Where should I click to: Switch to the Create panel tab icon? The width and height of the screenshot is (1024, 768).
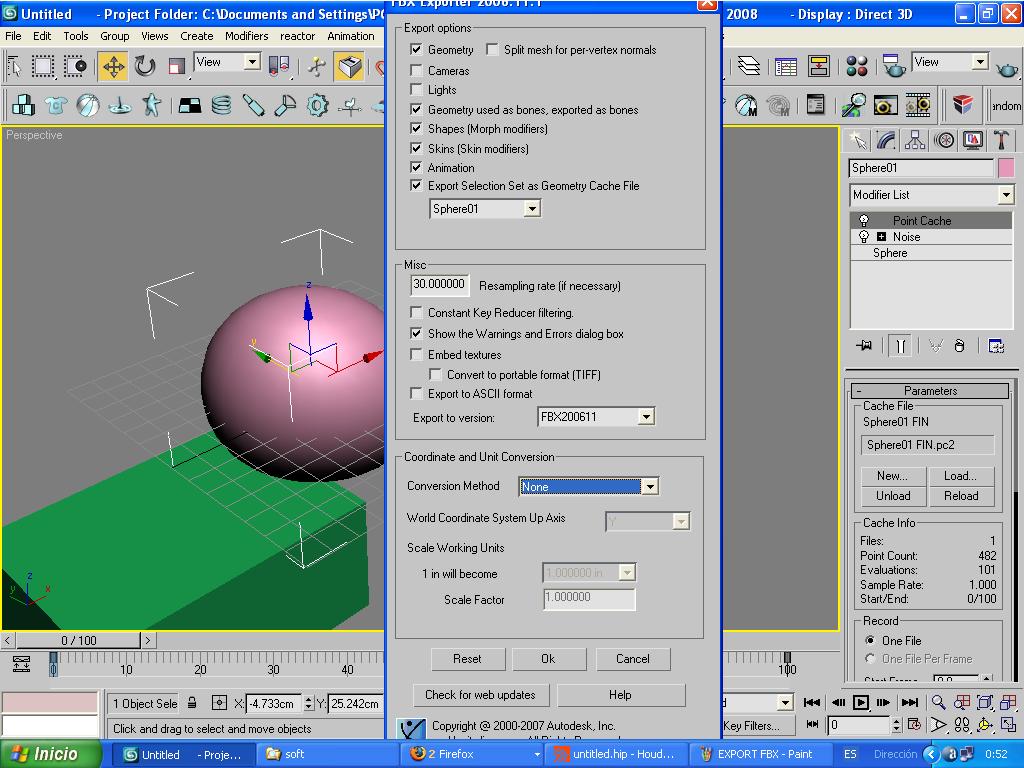pyautogui.click(x=857, y=140)
